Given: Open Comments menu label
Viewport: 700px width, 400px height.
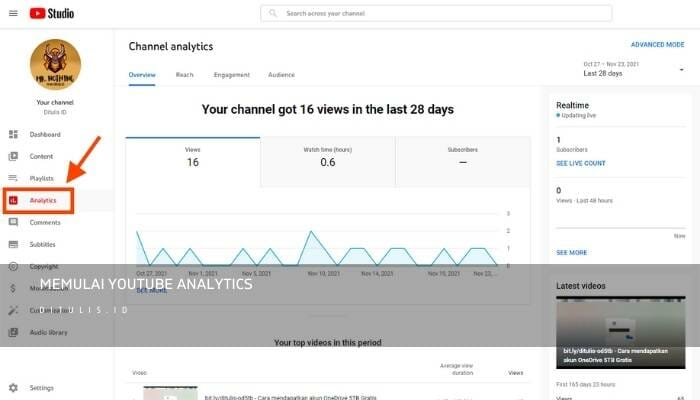Looking at the screenshot, I should tap(45, 222).
